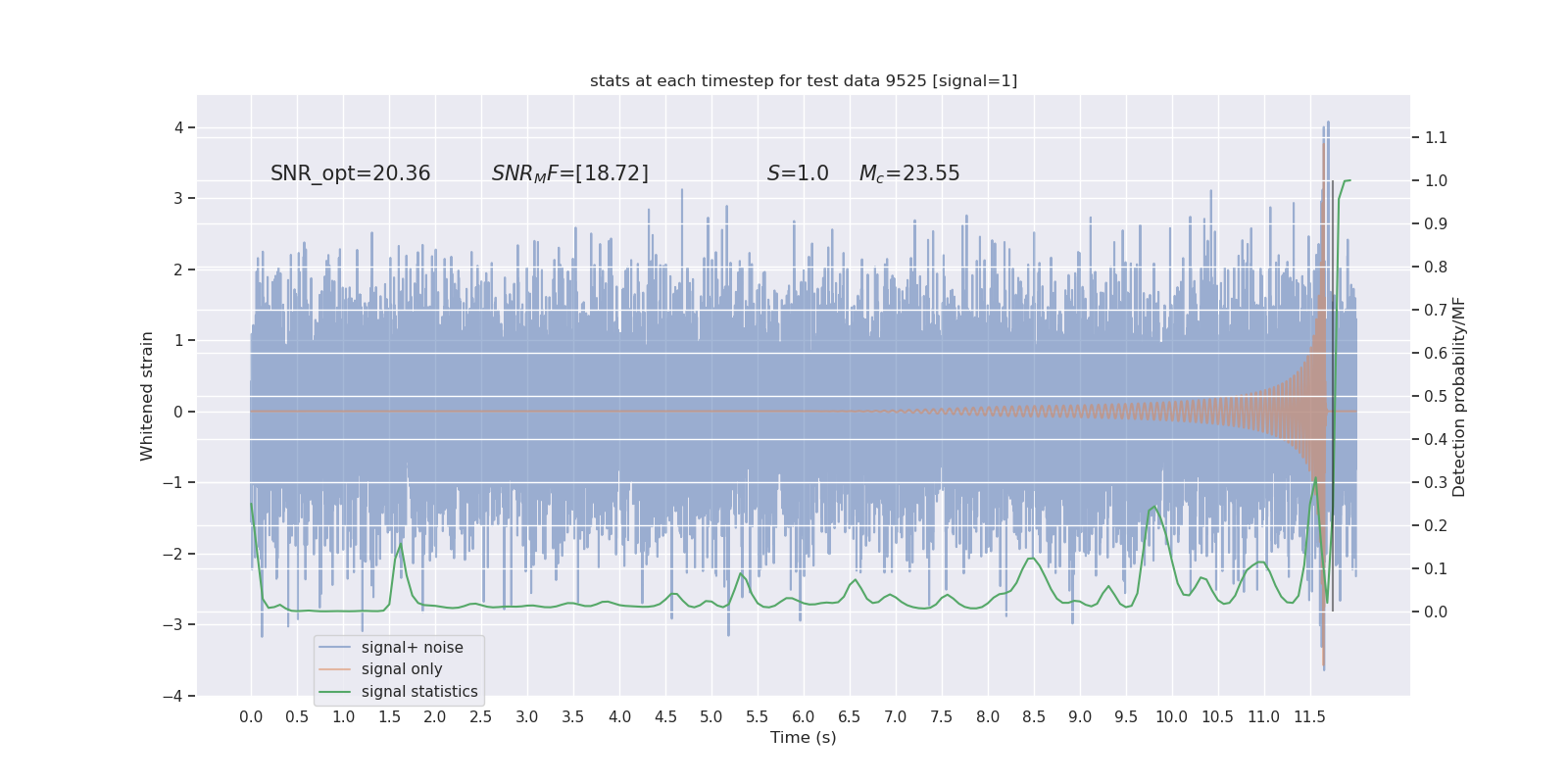Click the 'signal only' legend entry
The width and height of the screenshot is (1568, 784).
(402, 669)
